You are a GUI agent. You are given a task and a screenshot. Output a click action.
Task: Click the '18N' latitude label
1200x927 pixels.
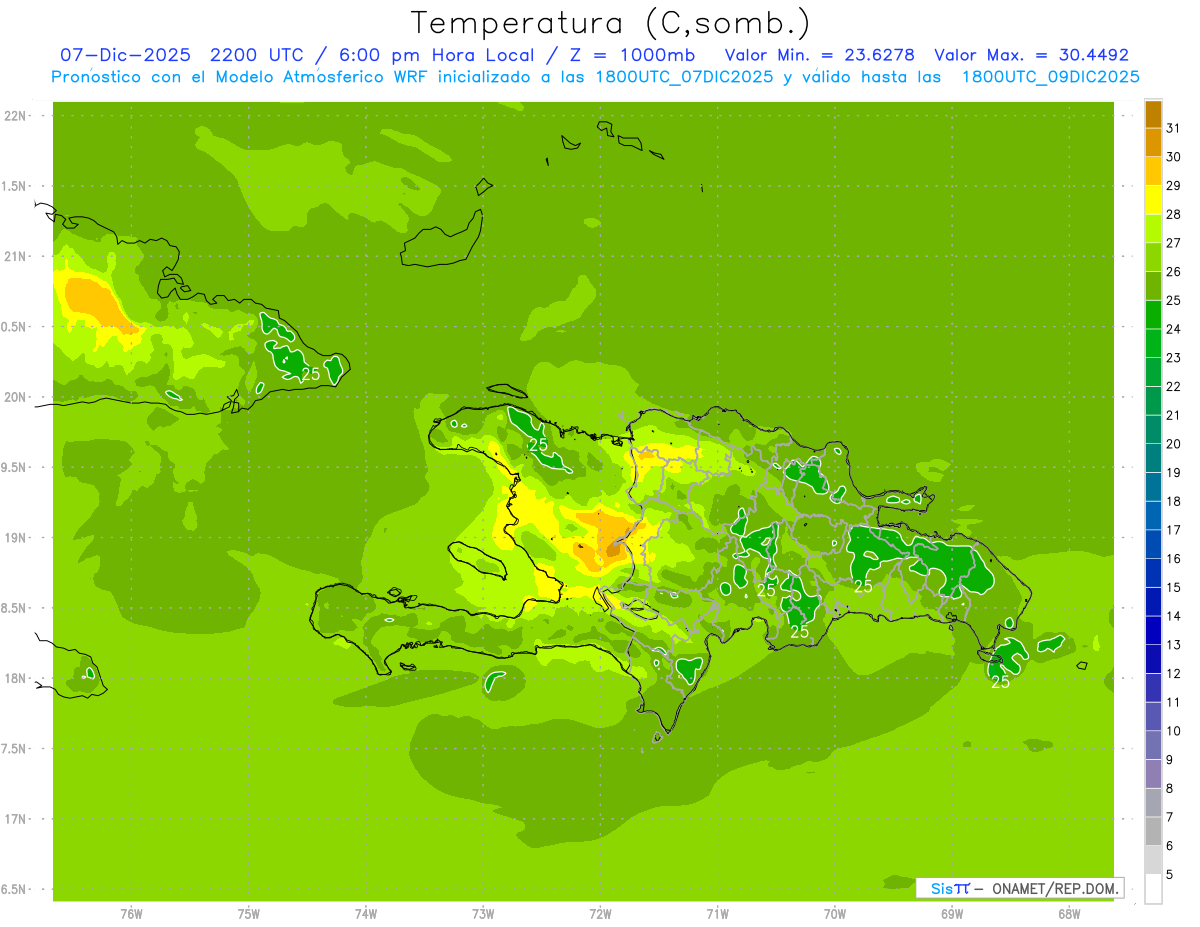pos(17,678)
